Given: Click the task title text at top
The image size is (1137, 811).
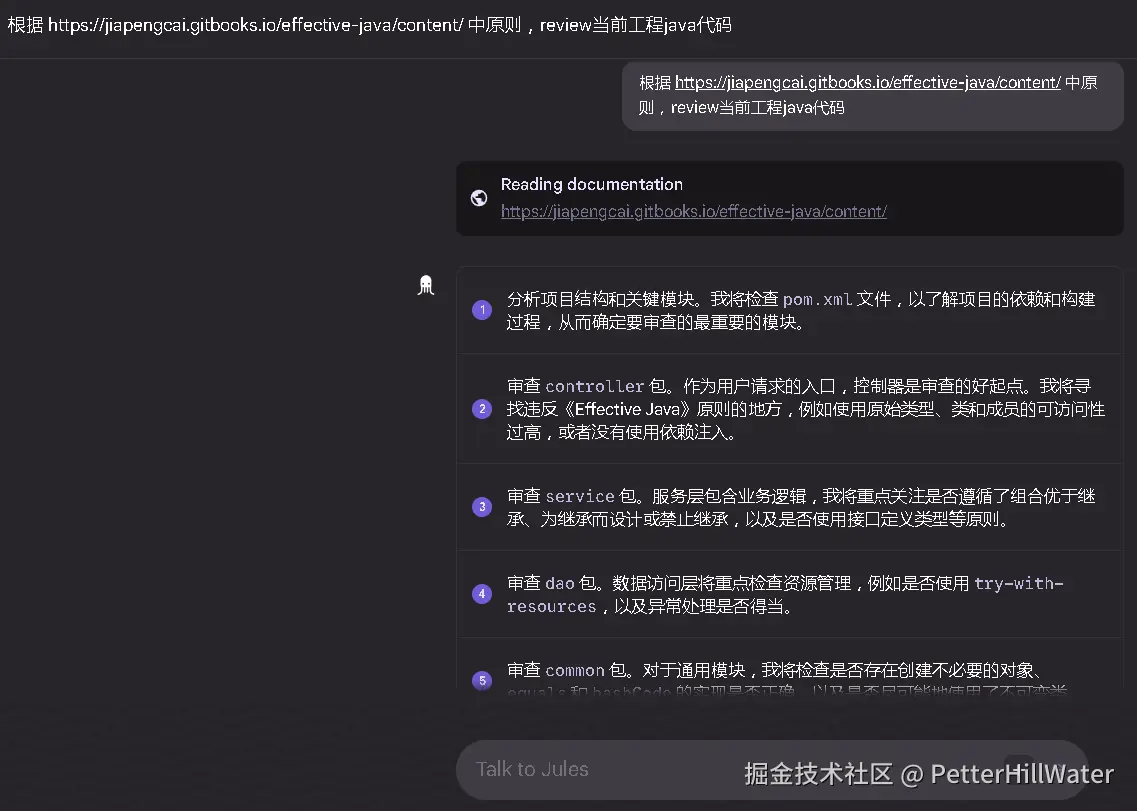Looking at the screenshot, I should 369,25.
